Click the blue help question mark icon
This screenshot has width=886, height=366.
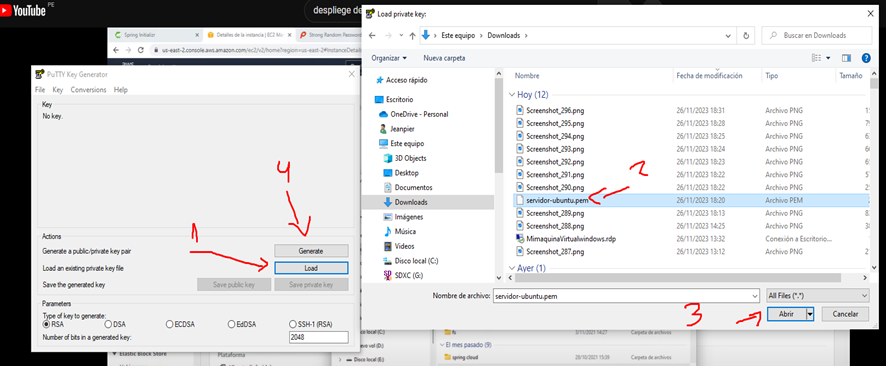(866, 58)
